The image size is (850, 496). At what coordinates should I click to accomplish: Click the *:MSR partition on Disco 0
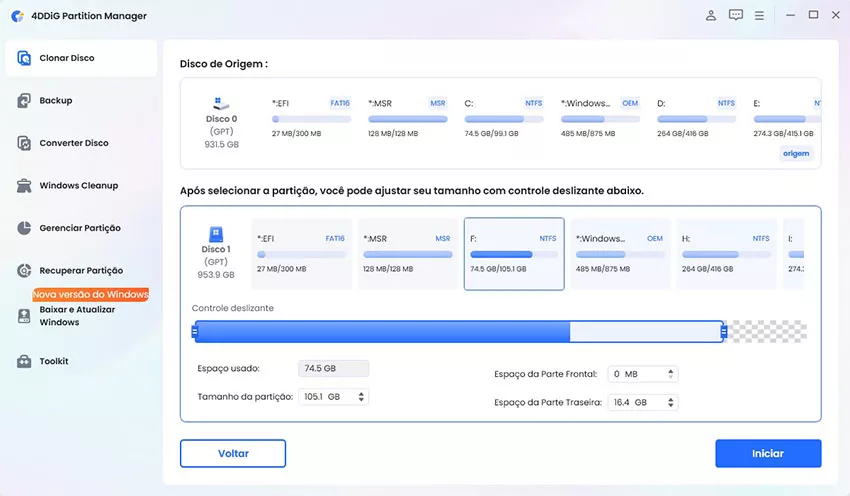[x=408, y=118]
